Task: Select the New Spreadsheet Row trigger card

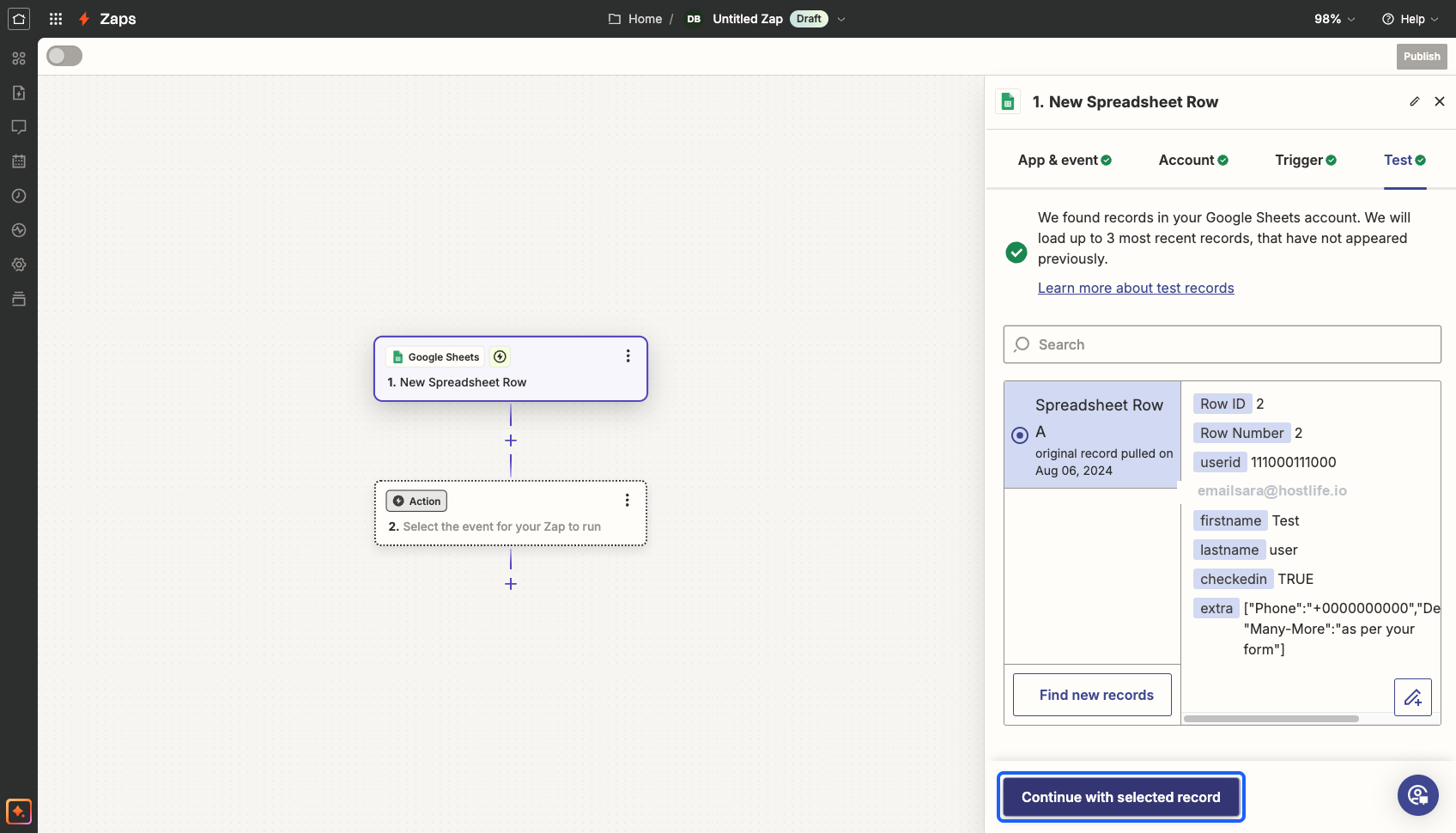Action: (x=511, y=368)
